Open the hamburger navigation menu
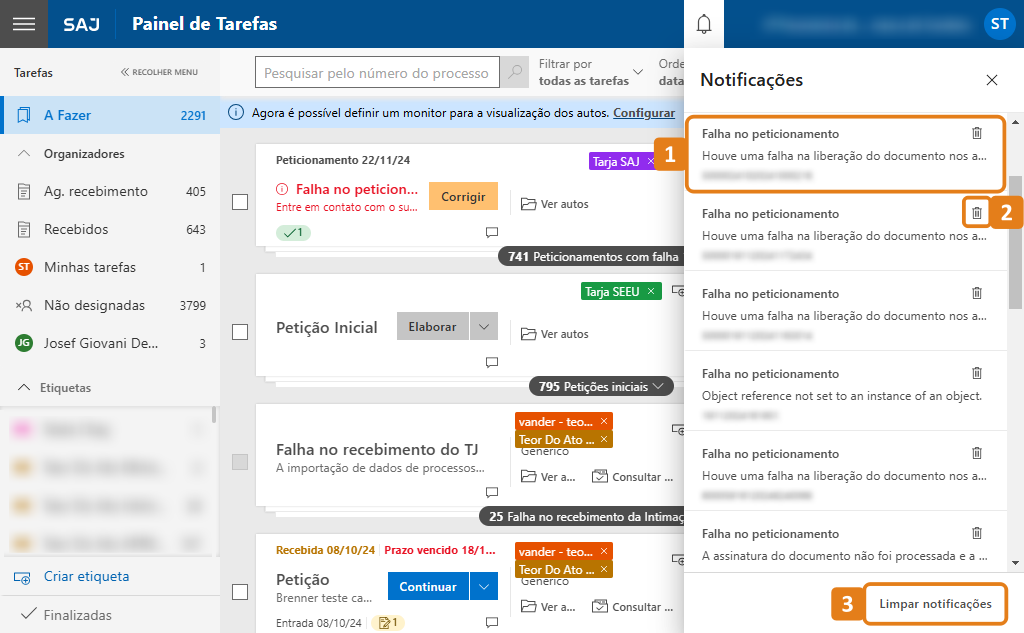1024x633 pixels. [x=22, y=23]
